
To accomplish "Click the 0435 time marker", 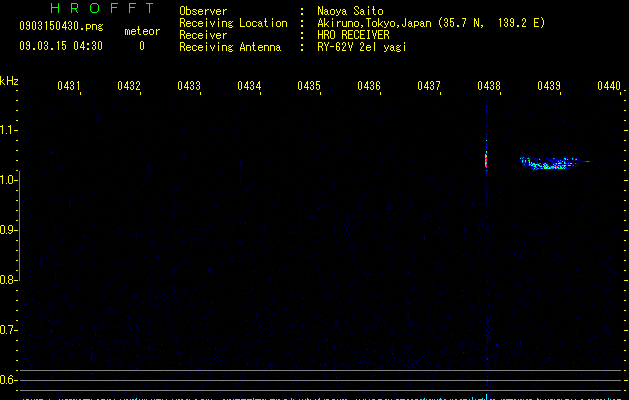I will point(309,86).
